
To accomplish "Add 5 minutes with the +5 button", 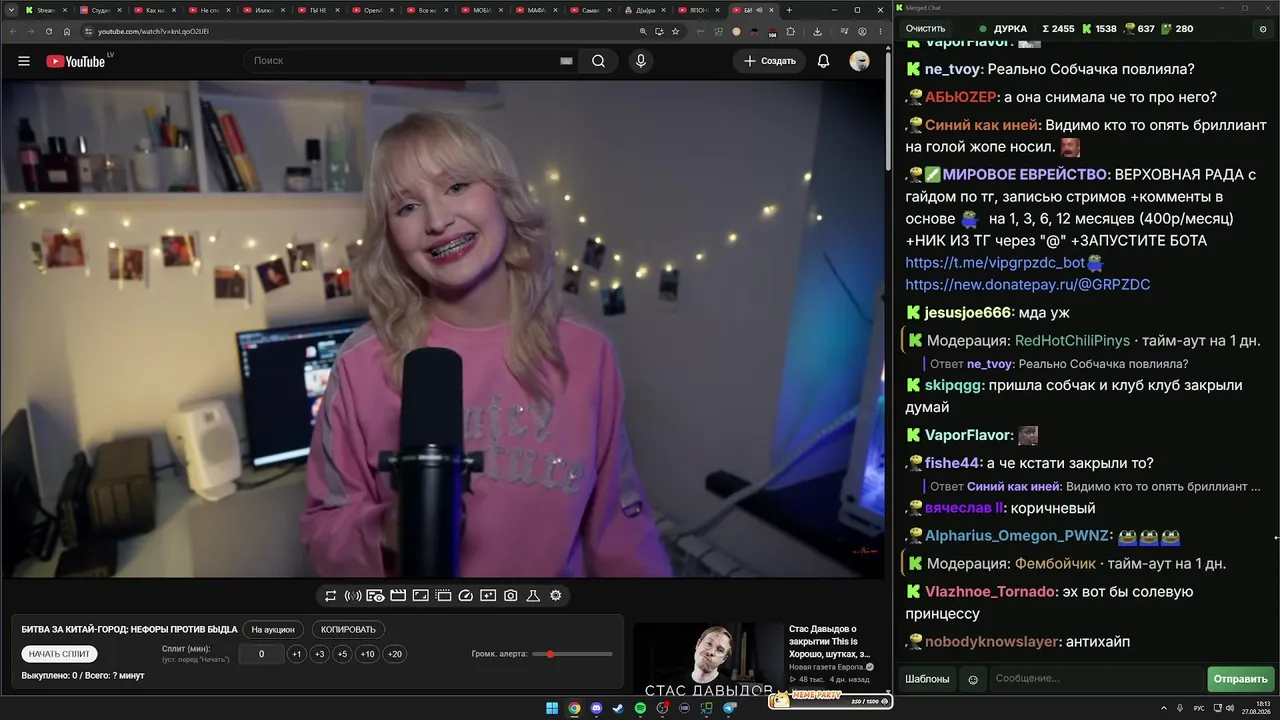I will [x=342, y=654].
